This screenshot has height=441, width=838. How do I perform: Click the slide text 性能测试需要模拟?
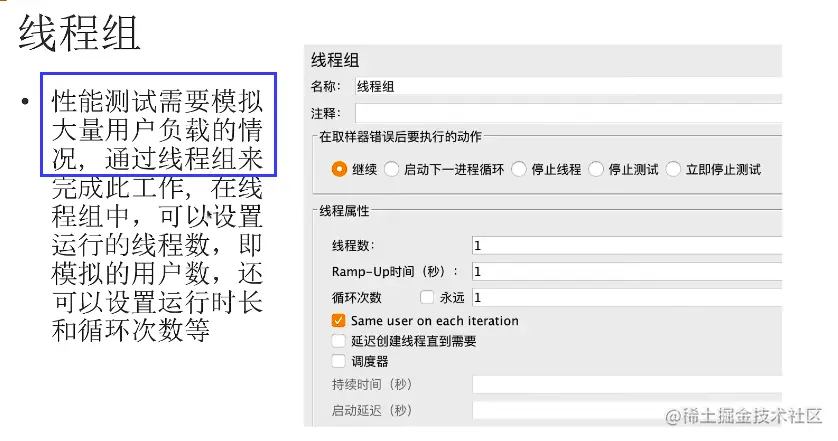pyautogui.click(x=157, y=101)
